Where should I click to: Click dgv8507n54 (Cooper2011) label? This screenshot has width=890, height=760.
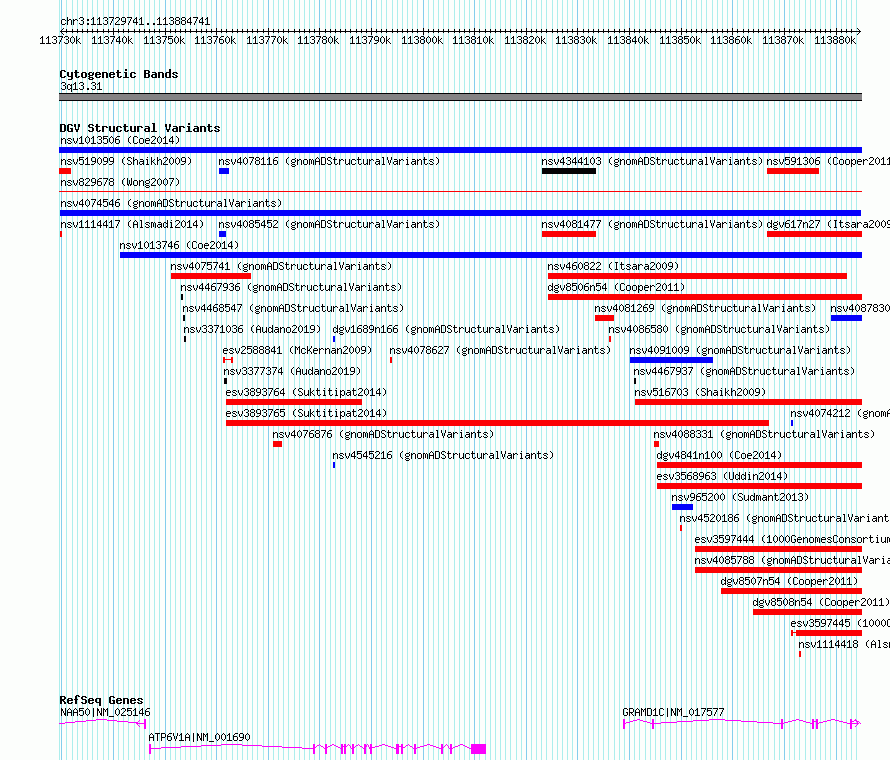coord(790,581)
